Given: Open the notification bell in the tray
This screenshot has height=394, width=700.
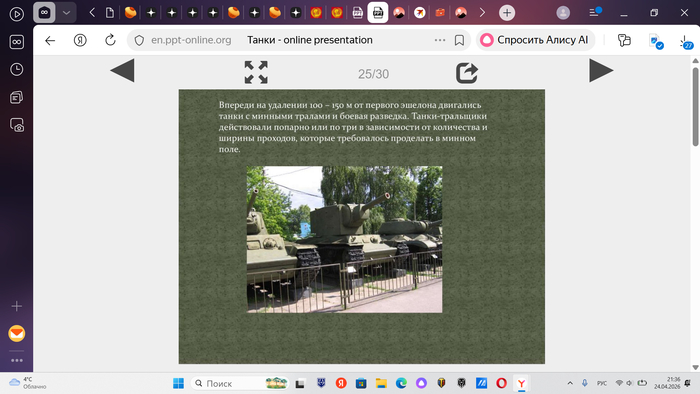Looking at the screenshot, I should click(688, 383).
